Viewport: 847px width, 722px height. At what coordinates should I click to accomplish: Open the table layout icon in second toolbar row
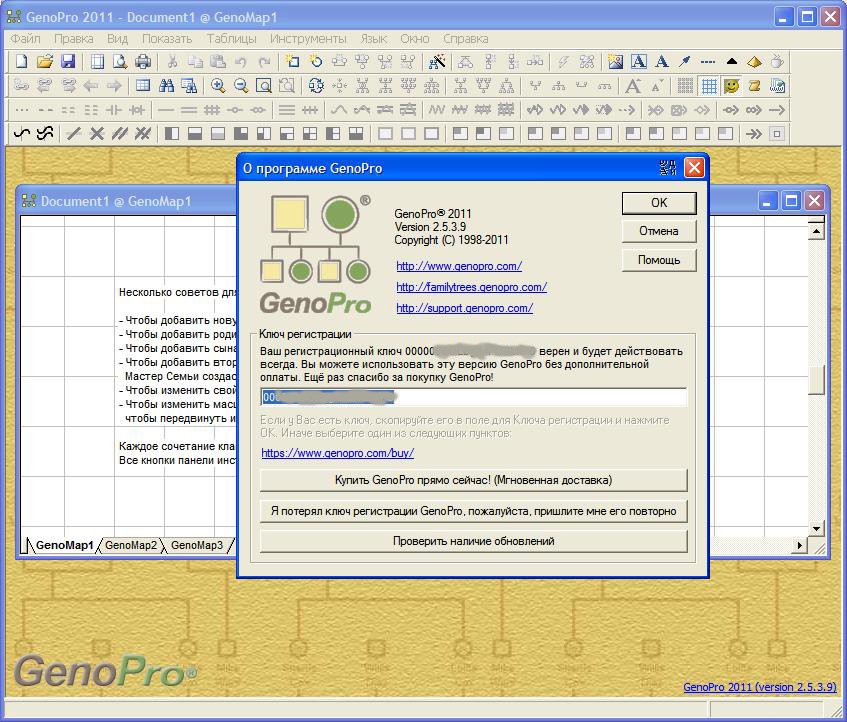pos(143,85)
